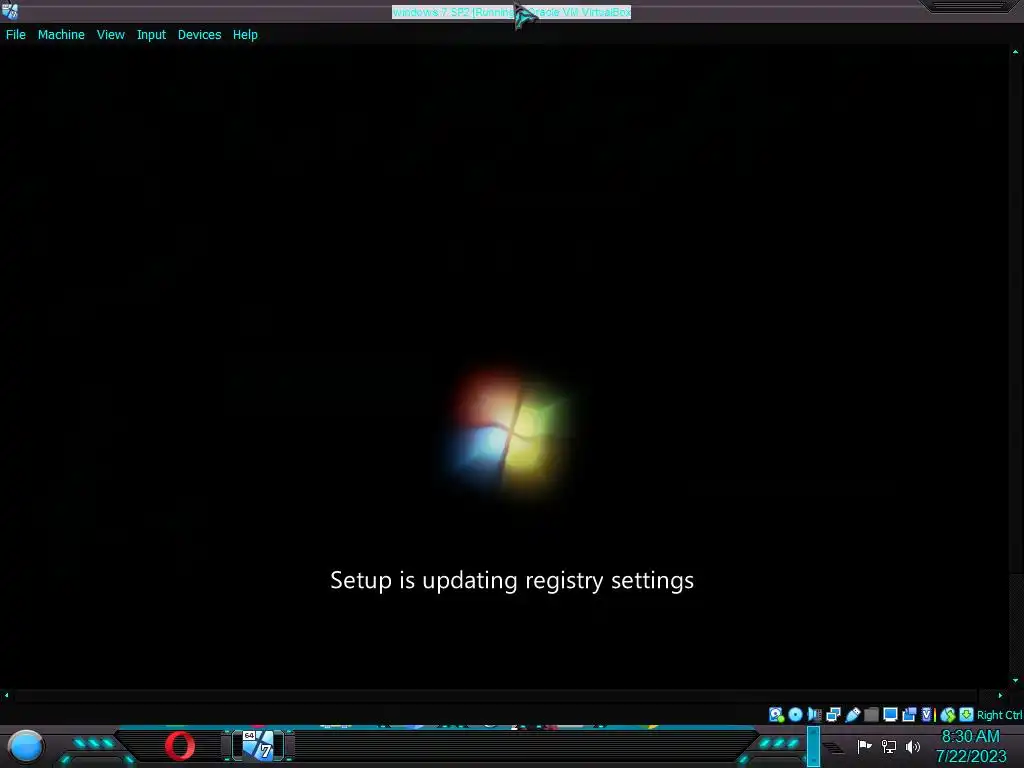This screenshot has height=768, width=1024.
Task: Click the display monitor status icon
Action: 890,714
